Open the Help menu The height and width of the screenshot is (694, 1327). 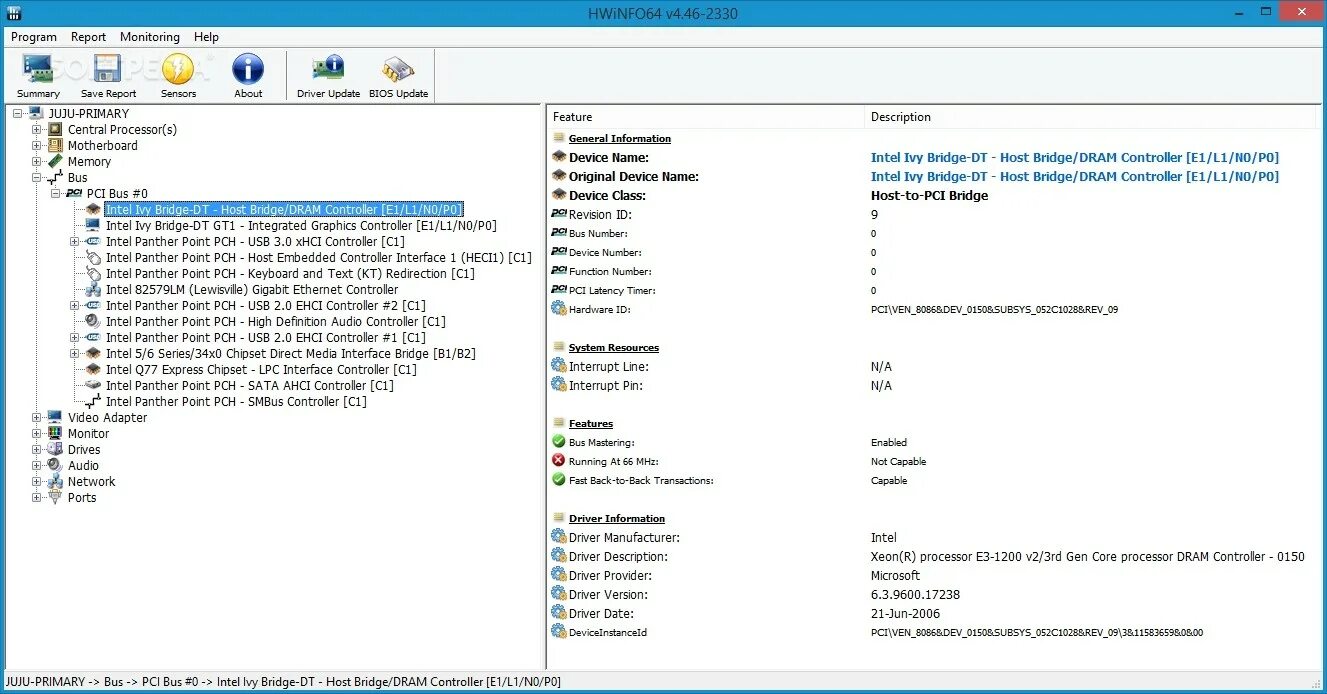pyautogui.click(x=206, y=37)
